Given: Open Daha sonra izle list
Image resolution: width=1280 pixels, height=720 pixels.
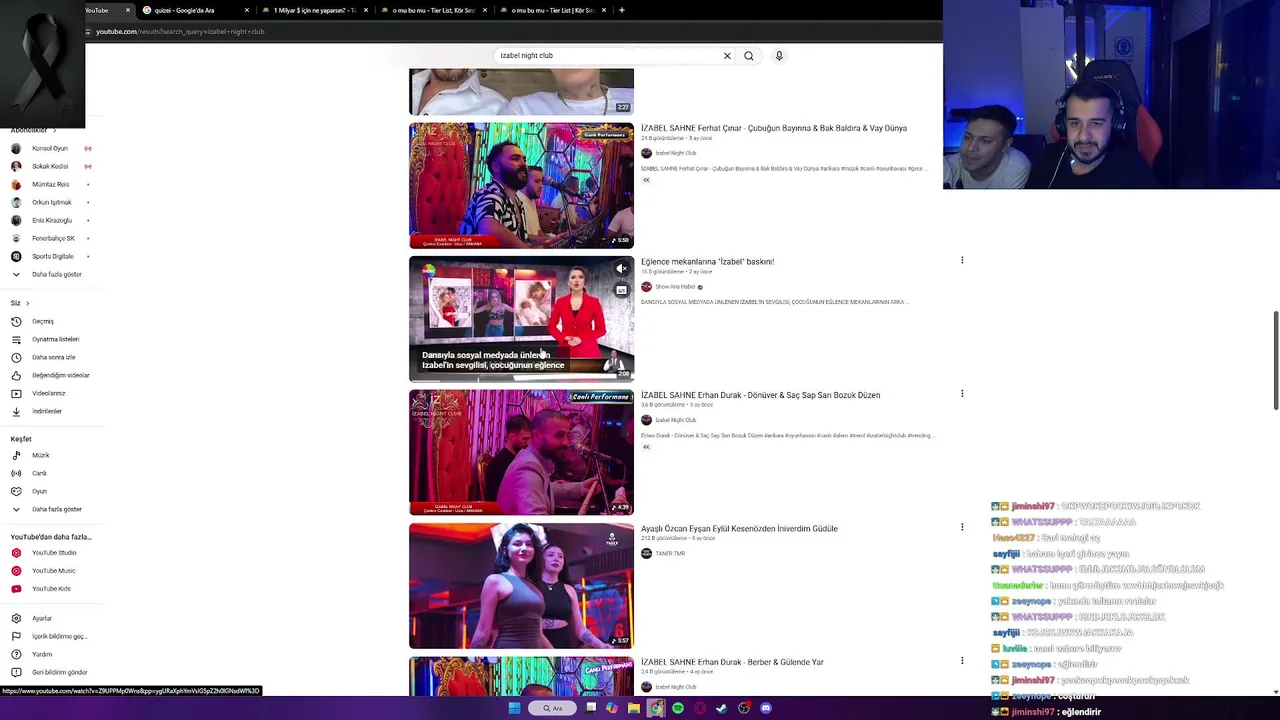Looking at the screenshot, I should point(53,357).
